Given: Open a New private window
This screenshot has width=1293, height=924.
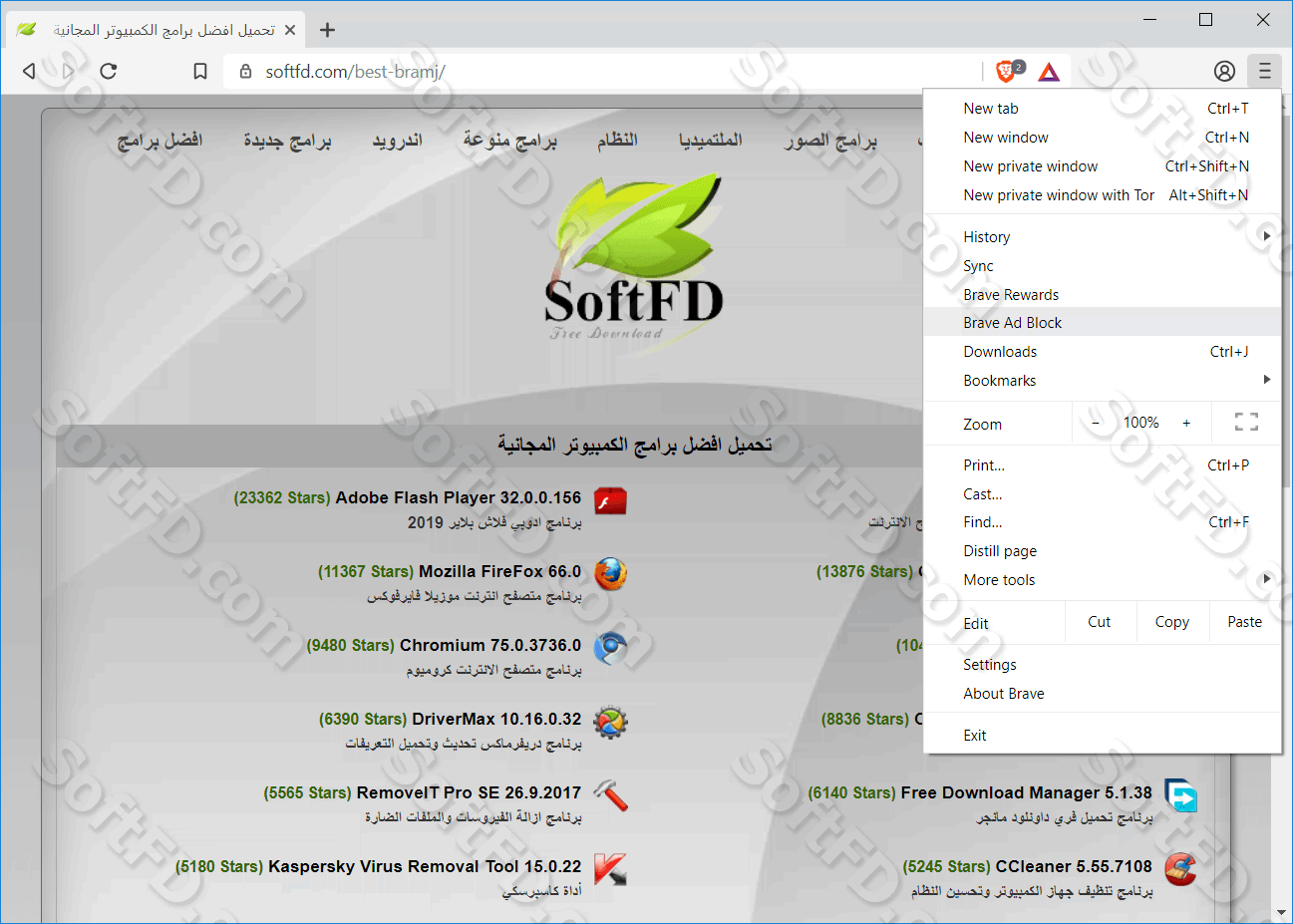Looking at the screenshot, I should [x=1102, y=166].
